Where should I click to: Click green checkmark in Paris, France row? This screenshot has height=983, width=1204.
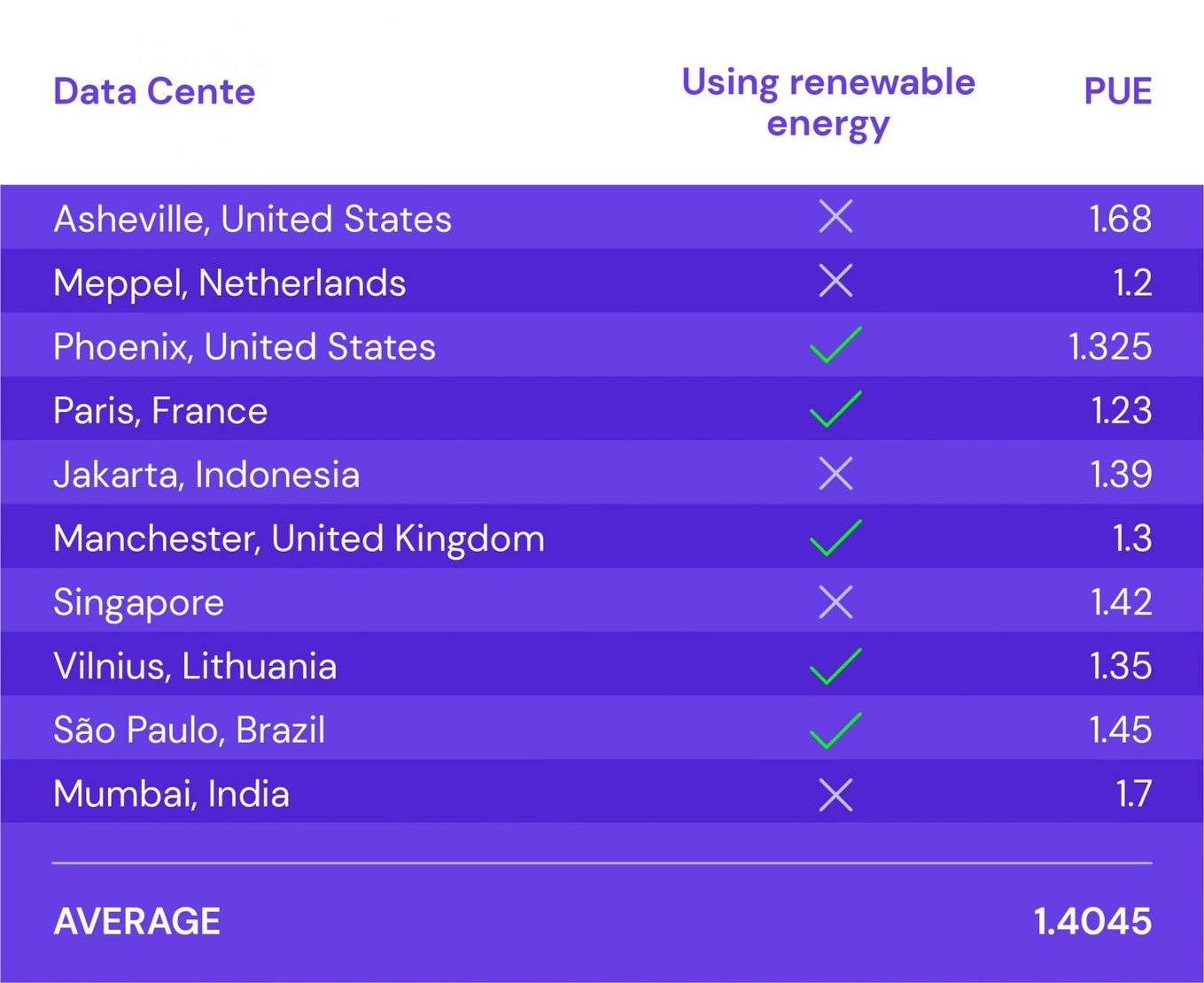coord(835,408)
